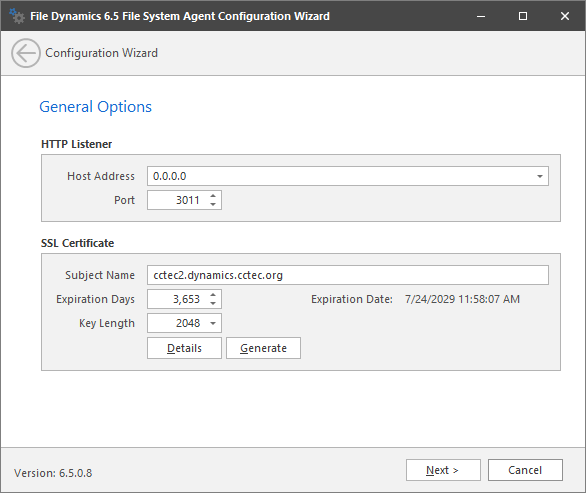Increase Port value with up arrow
The image size is (586, 493).
point(213,195)
